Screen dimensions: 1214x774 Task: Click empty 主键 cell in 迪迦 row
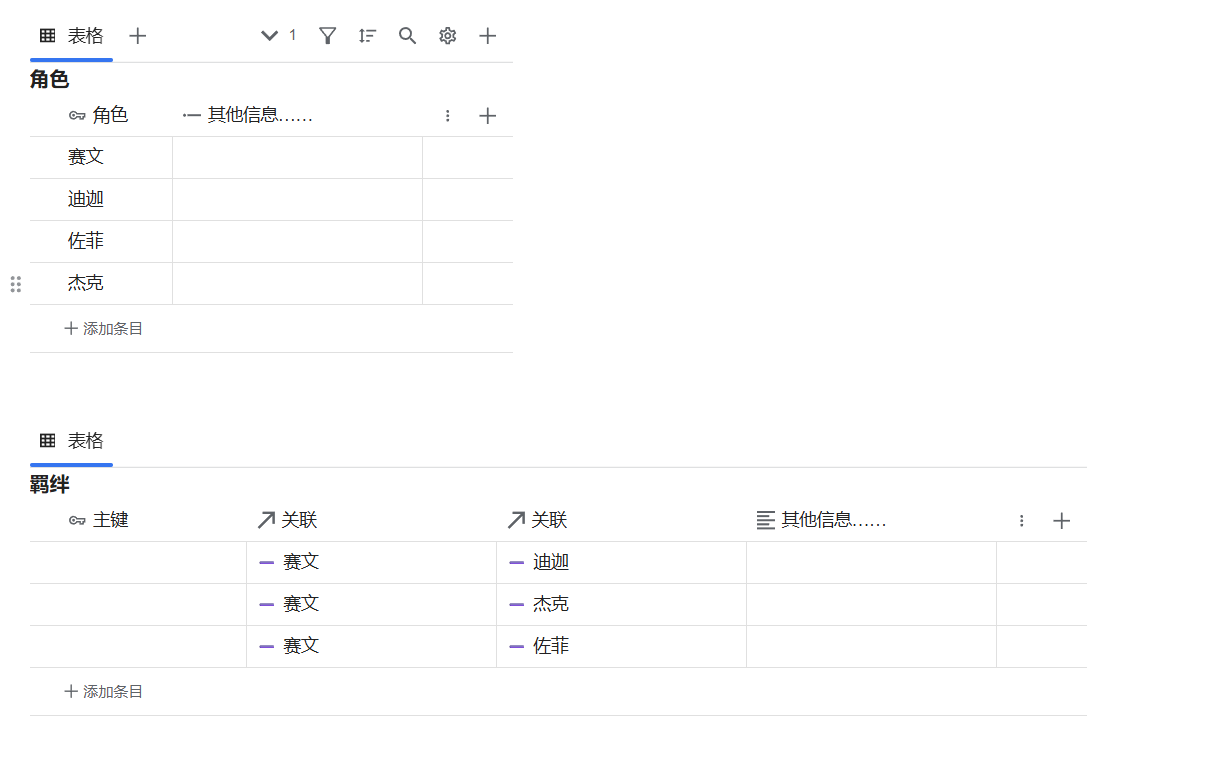coord(138,563)
